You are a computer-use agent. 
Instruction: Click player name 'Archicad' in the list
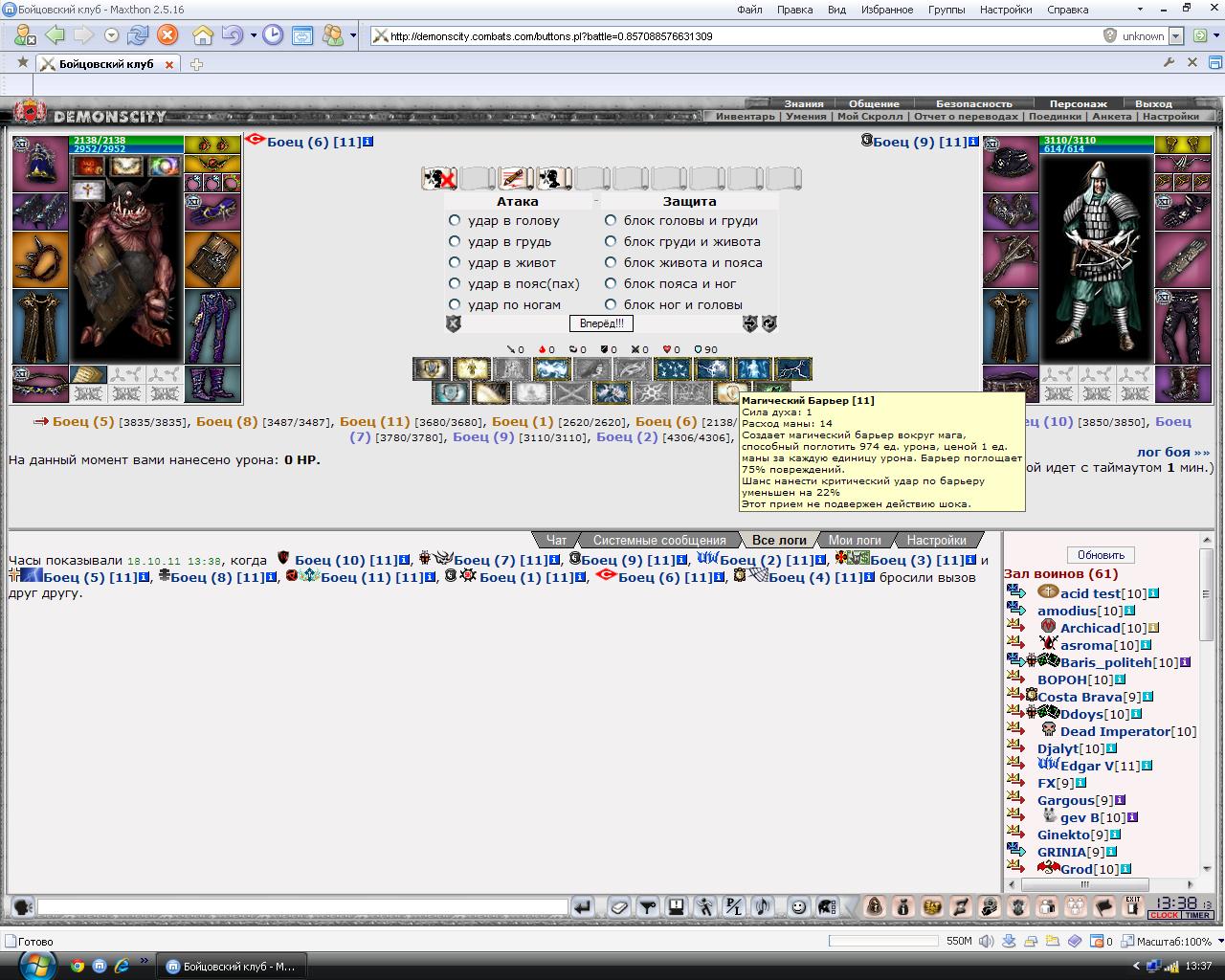coord(1090,628)
